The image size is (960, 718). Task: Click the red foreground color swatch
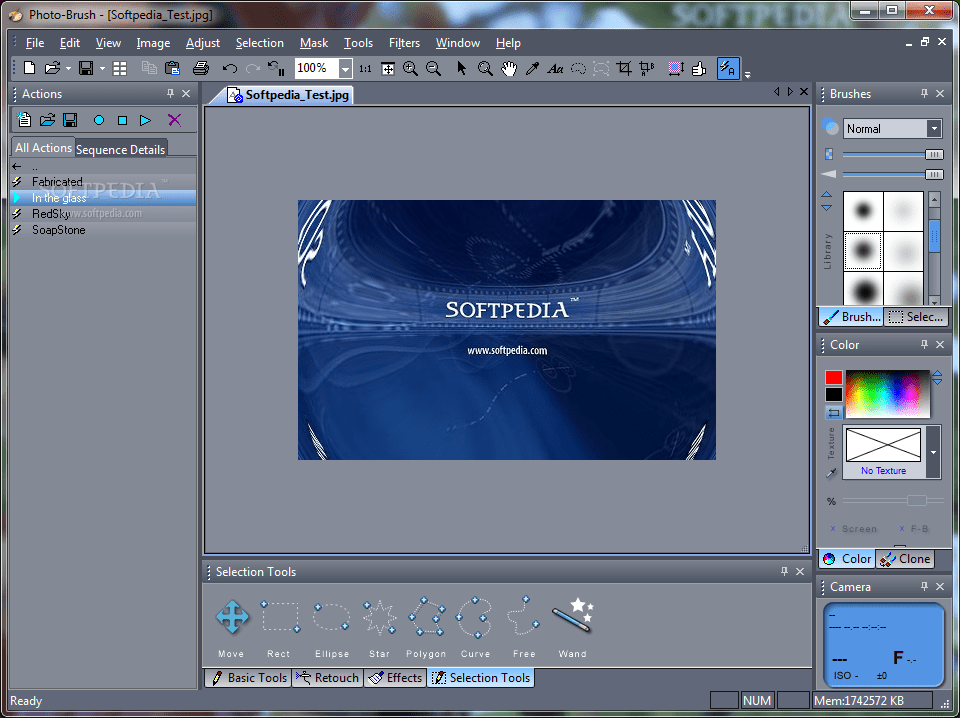[833, 378]
